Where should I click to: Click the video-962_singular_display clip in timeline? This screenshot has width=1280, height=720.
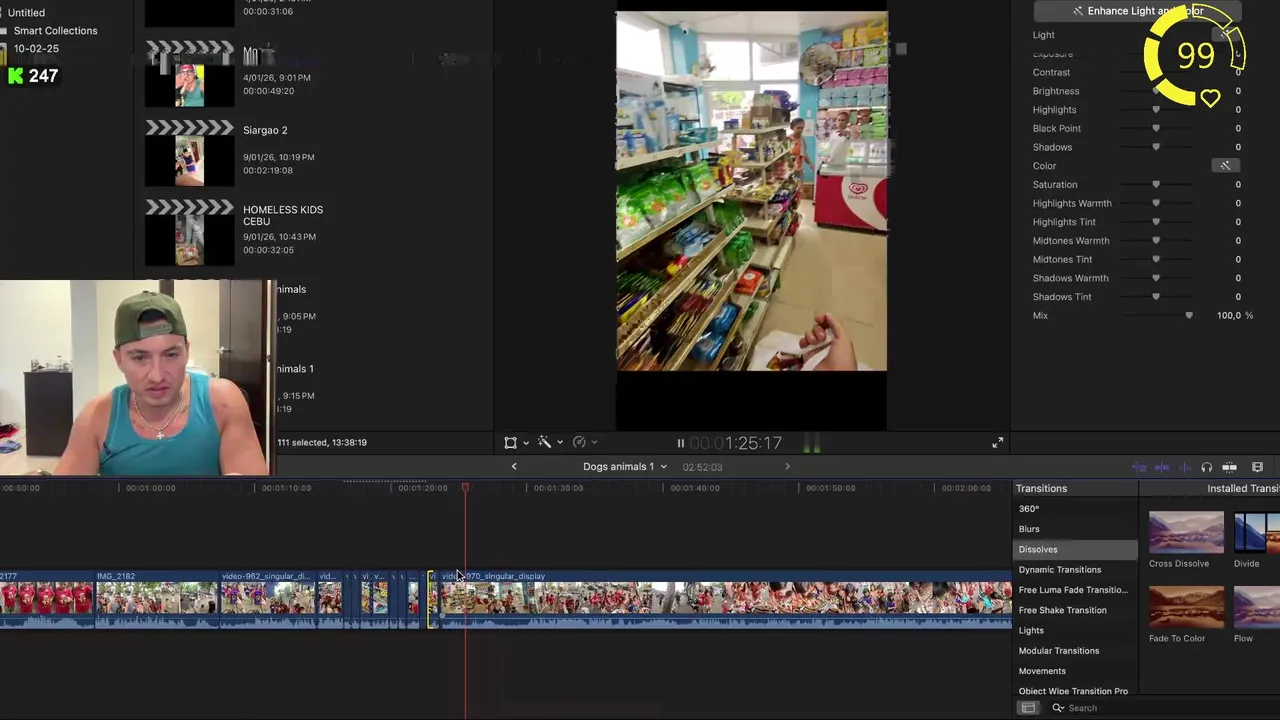pos(267,600)
